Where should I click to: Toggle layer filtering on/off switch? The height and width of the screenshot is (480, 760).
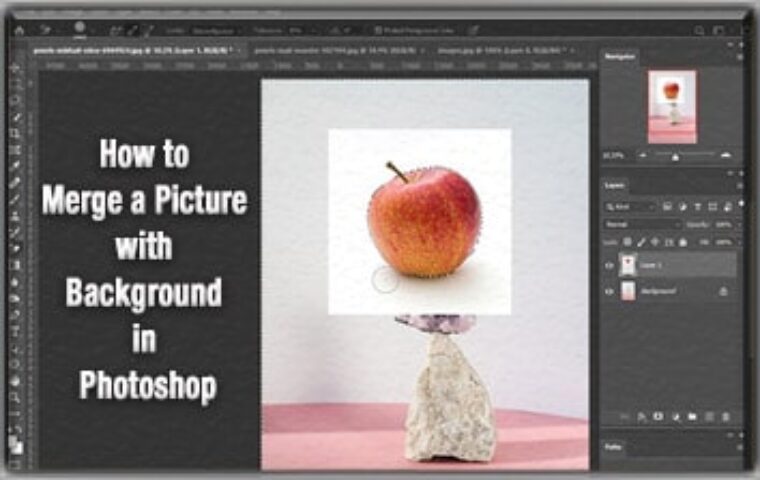point(741,205)
